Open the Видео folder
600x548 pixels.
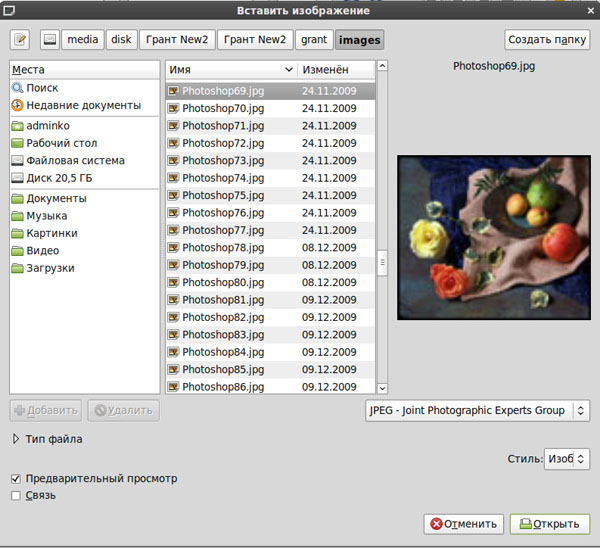click(84, 251)
